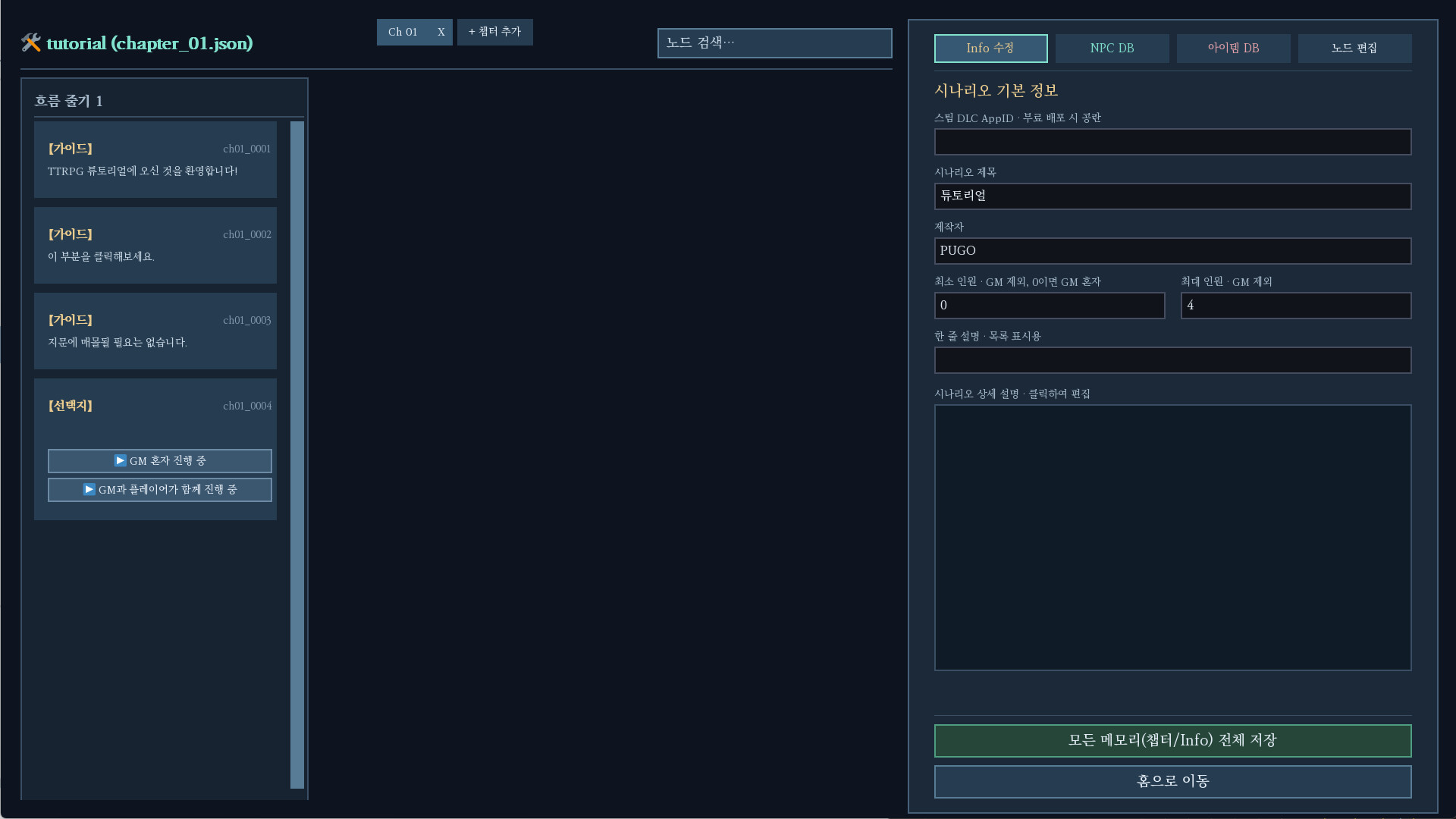The width and height of the screenshot is (1456, 819).
Task: Choose GM과 플레이어가 함께 진행 중 option
Action: point(160,490)
